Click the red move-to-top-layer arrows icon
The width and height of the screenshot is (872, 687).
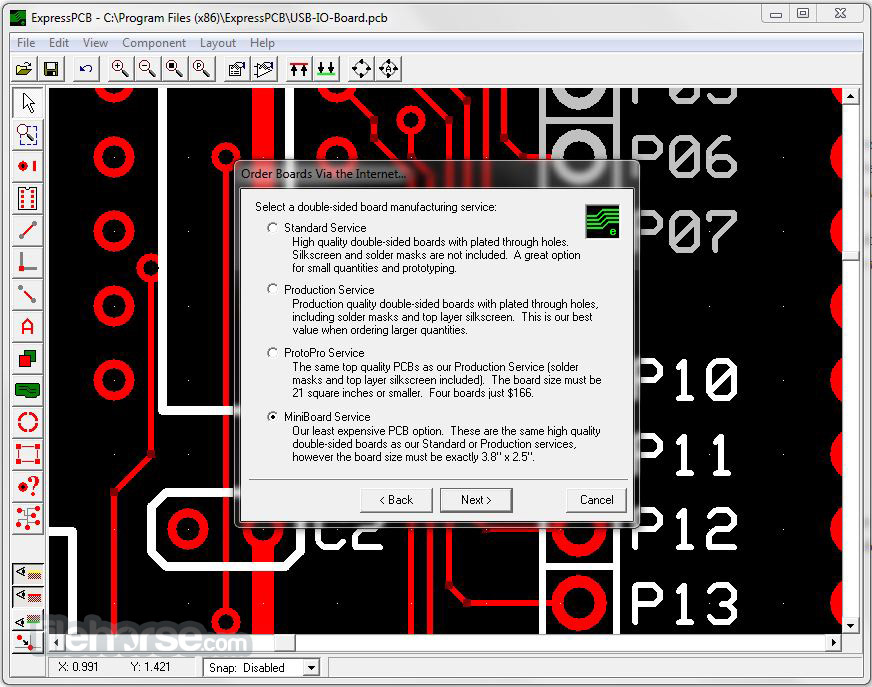coord(299,69)
